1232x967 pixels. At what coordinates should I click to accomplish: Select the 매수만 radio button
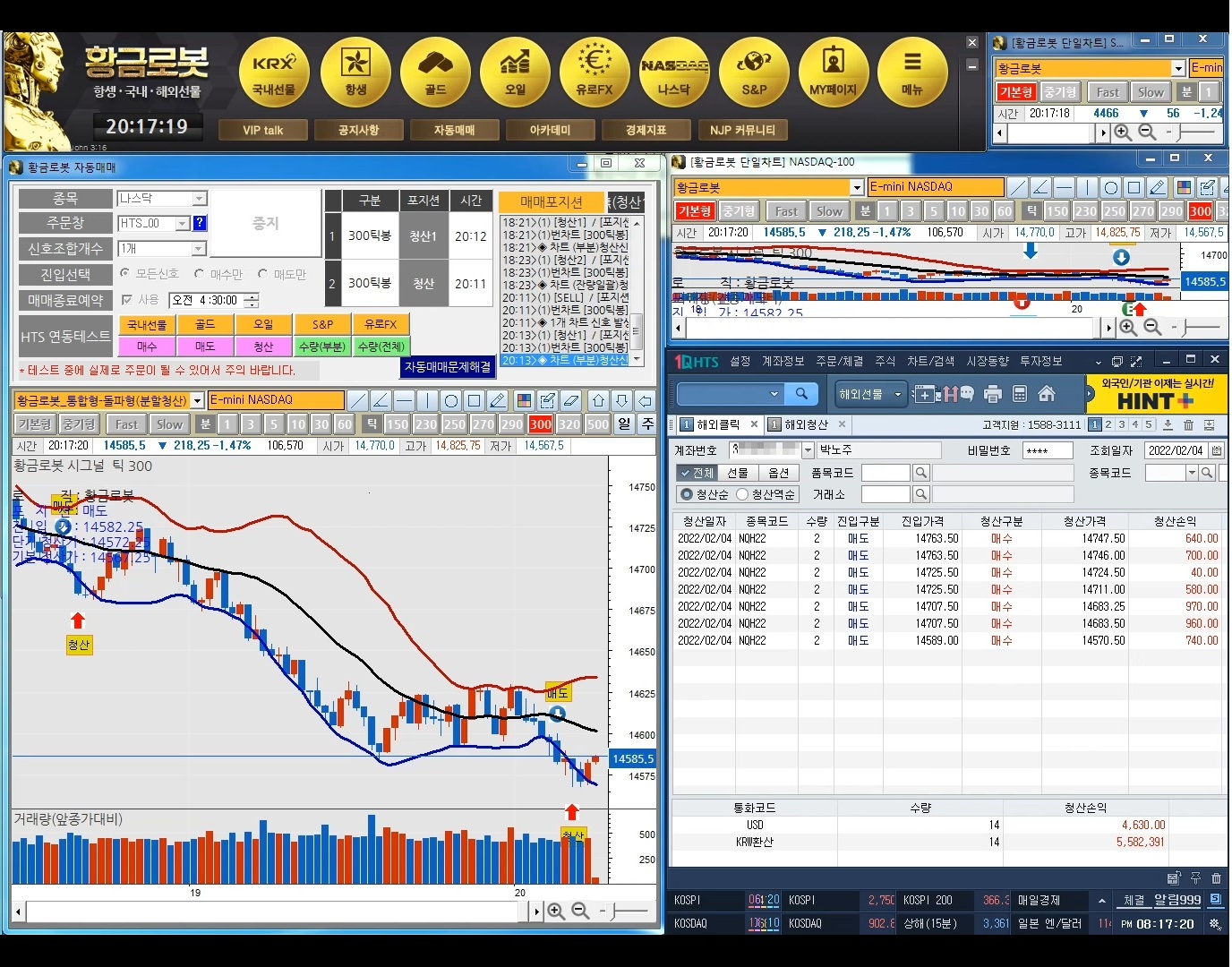pos(199,274)
